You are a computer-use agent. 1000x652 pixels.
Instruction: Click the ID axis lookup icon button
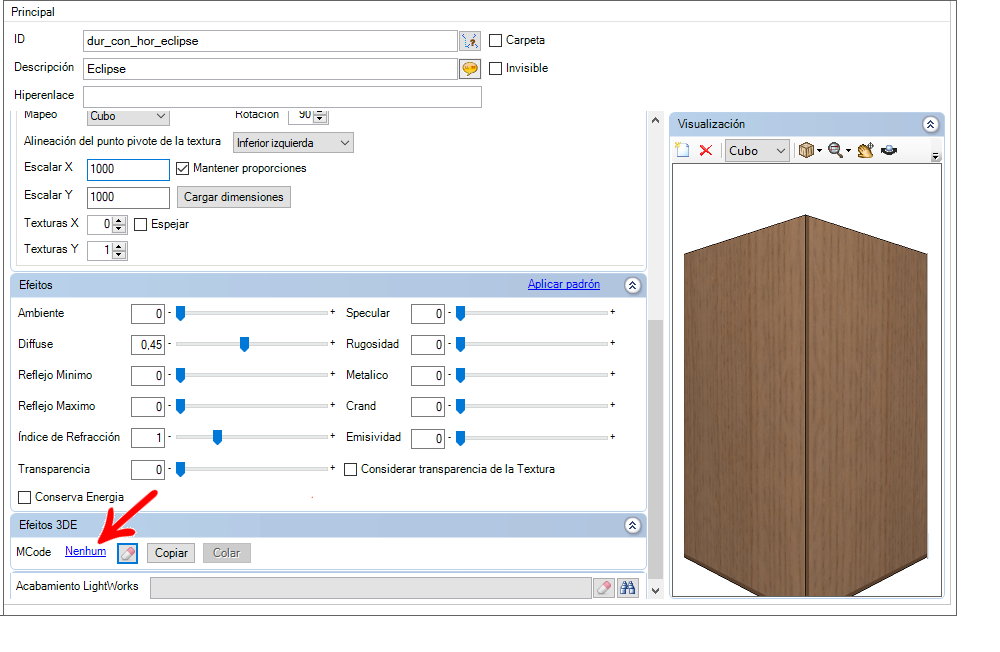click(x=469, y=41)
